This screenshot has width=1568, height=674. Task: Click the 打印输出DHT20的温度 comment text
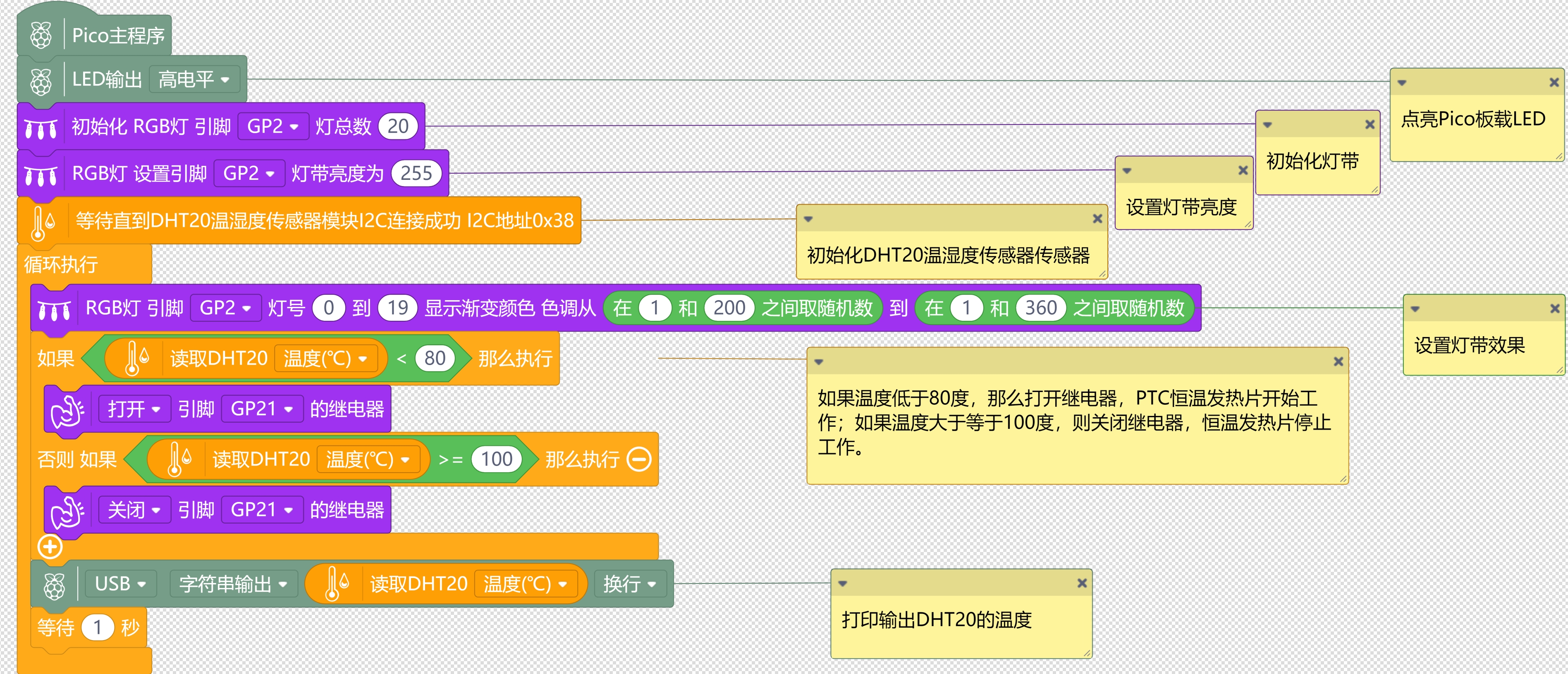click(937, 620)
